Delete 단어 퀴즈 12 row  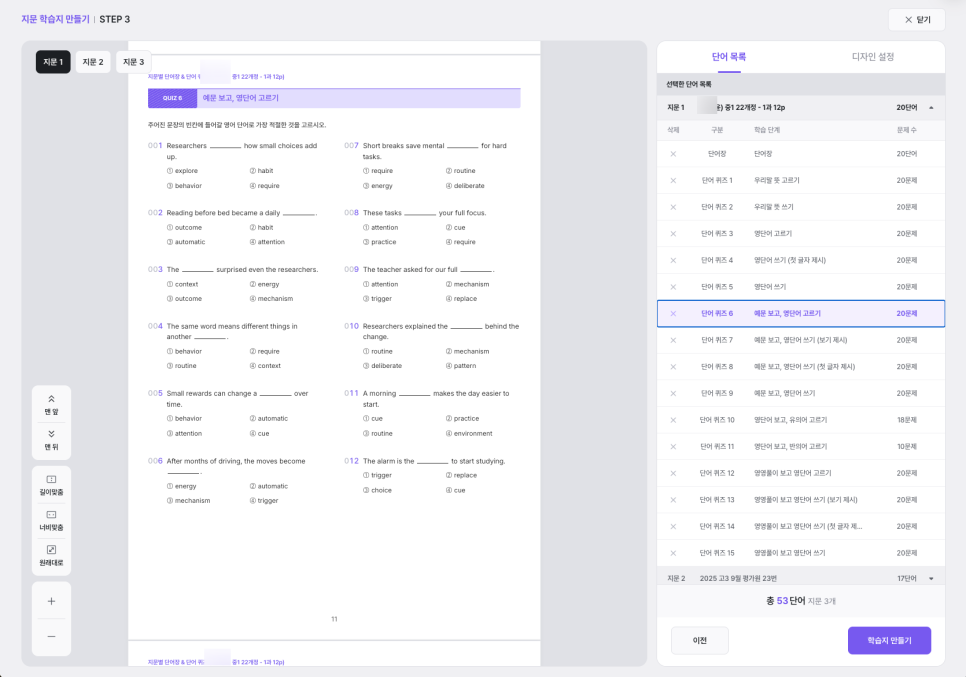(x=673, y=473)
